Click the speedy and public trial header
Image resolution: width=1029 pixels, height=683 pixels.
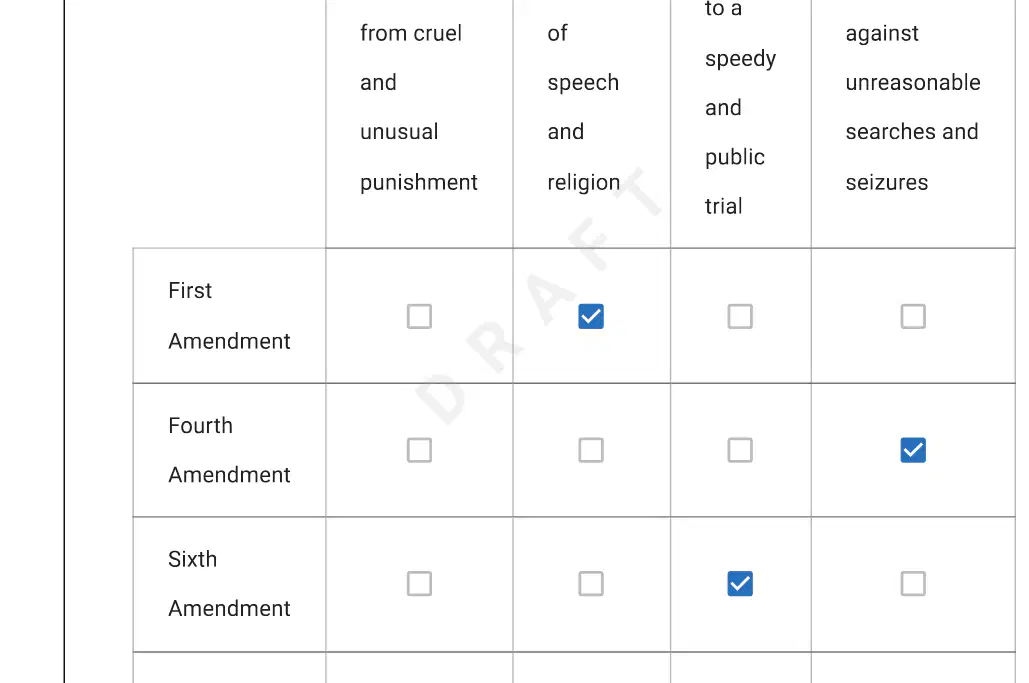pos(740,108)
